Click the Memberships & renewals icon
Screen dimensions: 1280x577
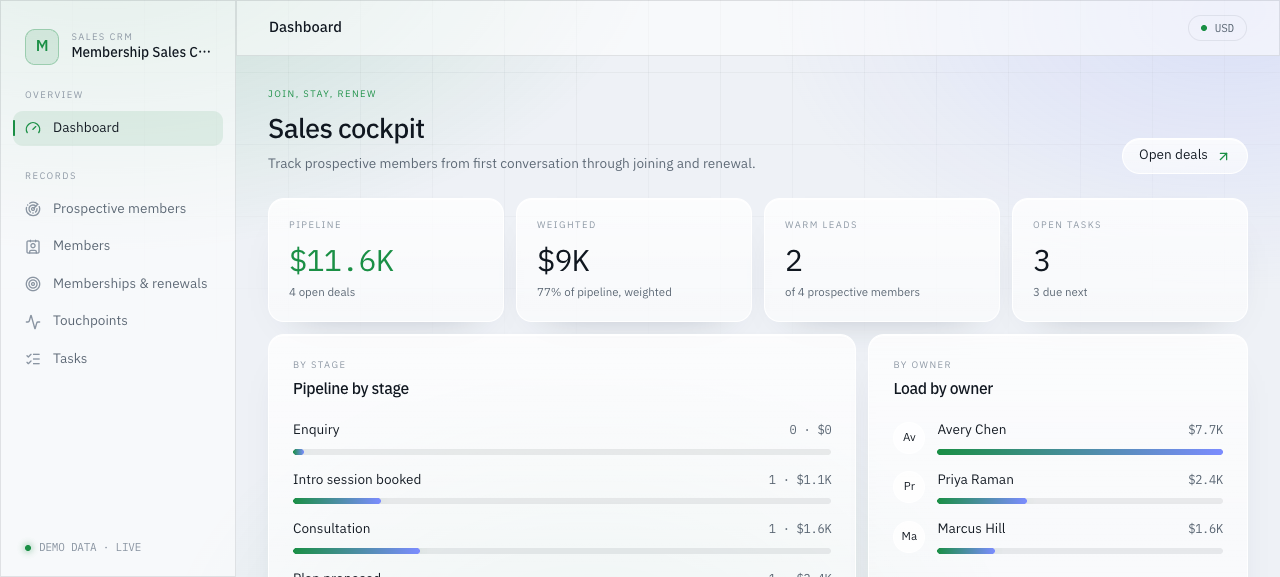point(33,284)
